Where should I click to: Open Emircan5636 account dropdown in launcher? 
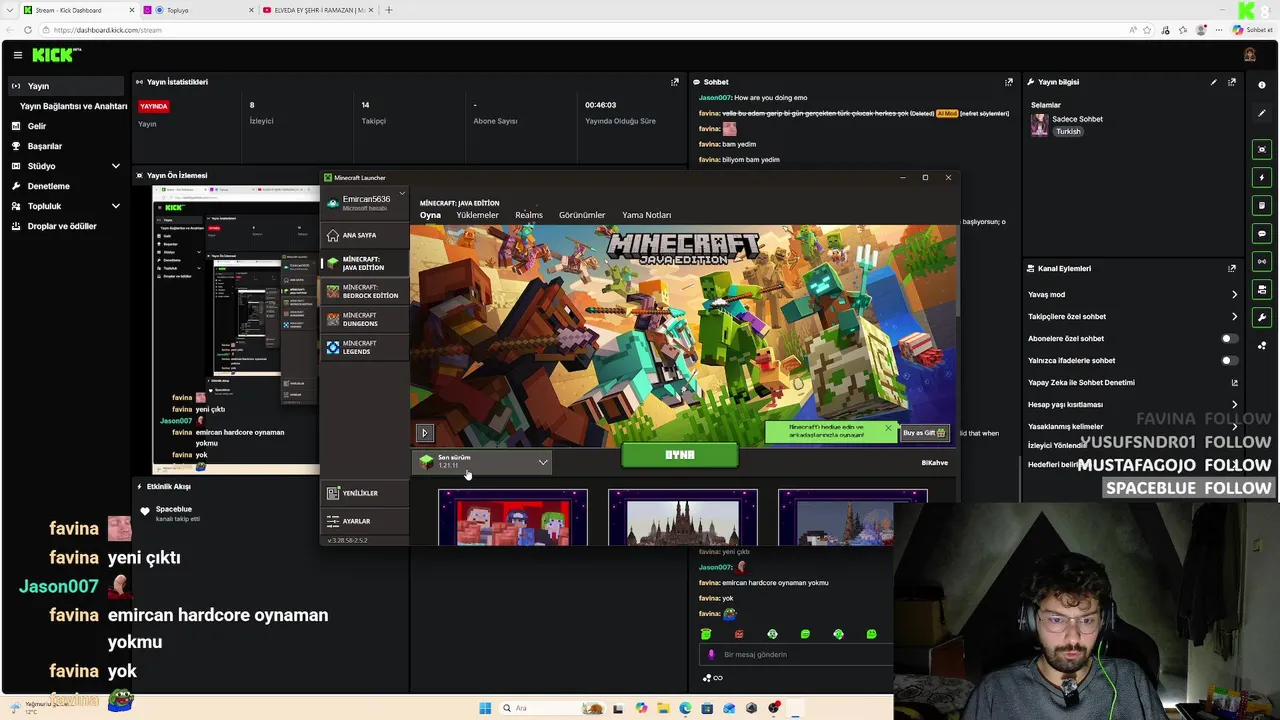pyautogui.click(x=364, y=202)
